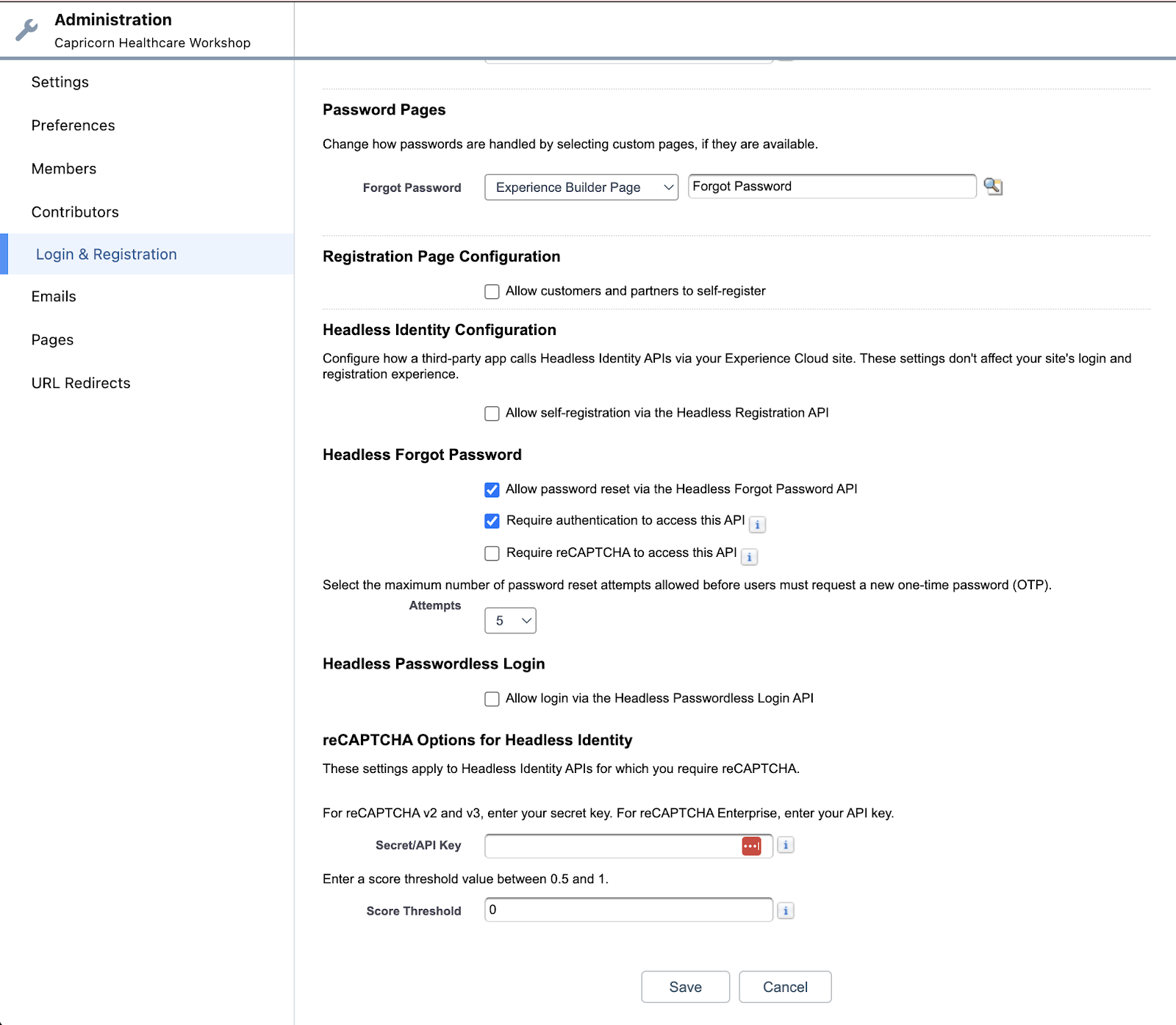Open the Attempts dropdown showing 5

(x=510, y=620)
